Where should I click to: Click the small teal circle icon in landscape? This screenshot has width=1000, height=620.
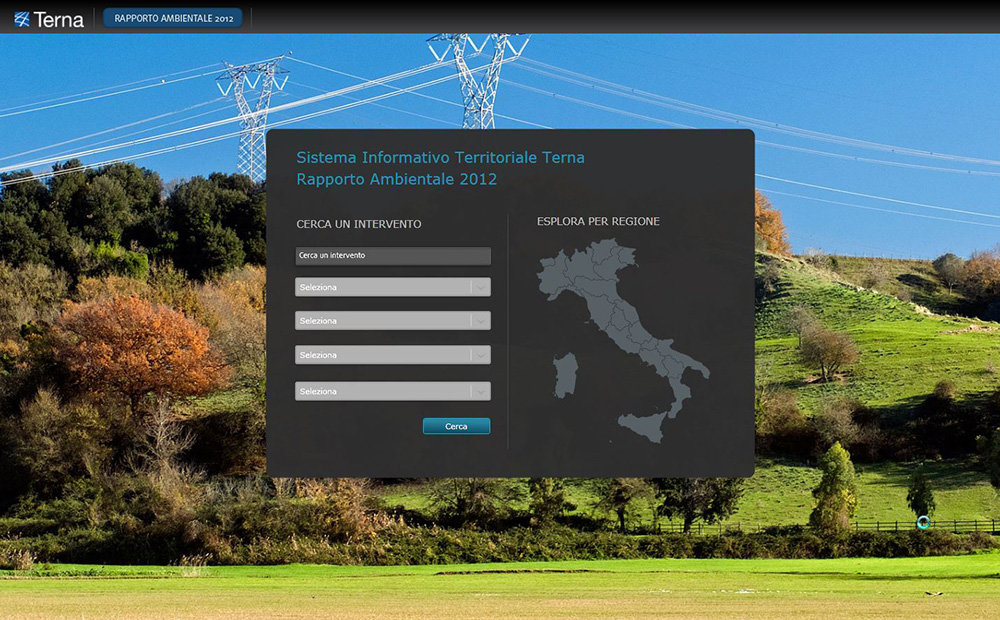click(x=923, y=522)
